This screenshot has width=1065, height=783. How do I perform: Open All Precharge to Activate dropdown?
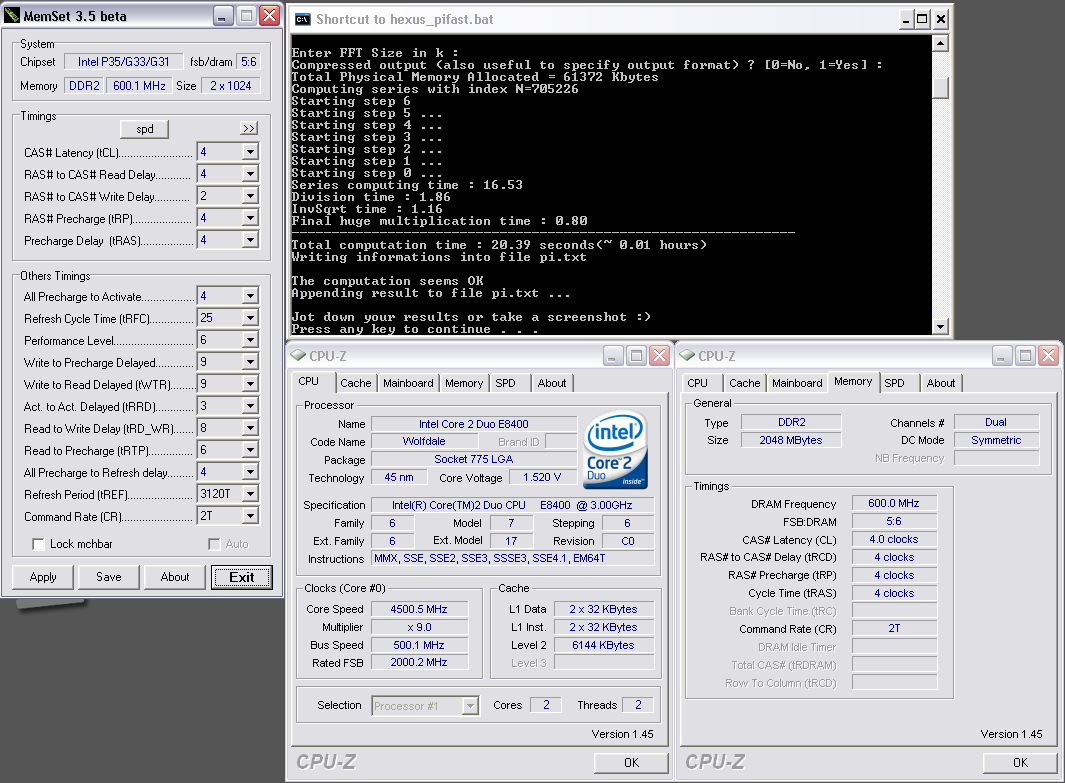250,296
